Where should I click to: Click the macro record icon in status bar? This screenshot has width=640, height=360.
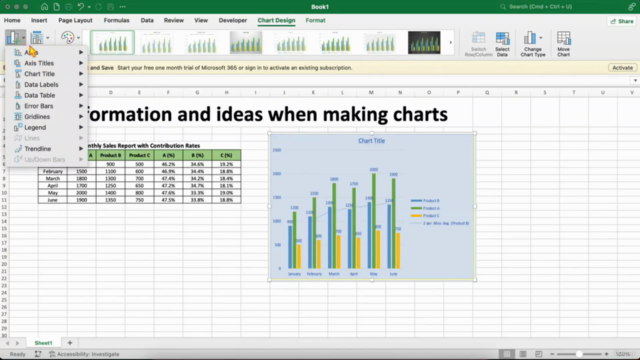pos(38,354)
